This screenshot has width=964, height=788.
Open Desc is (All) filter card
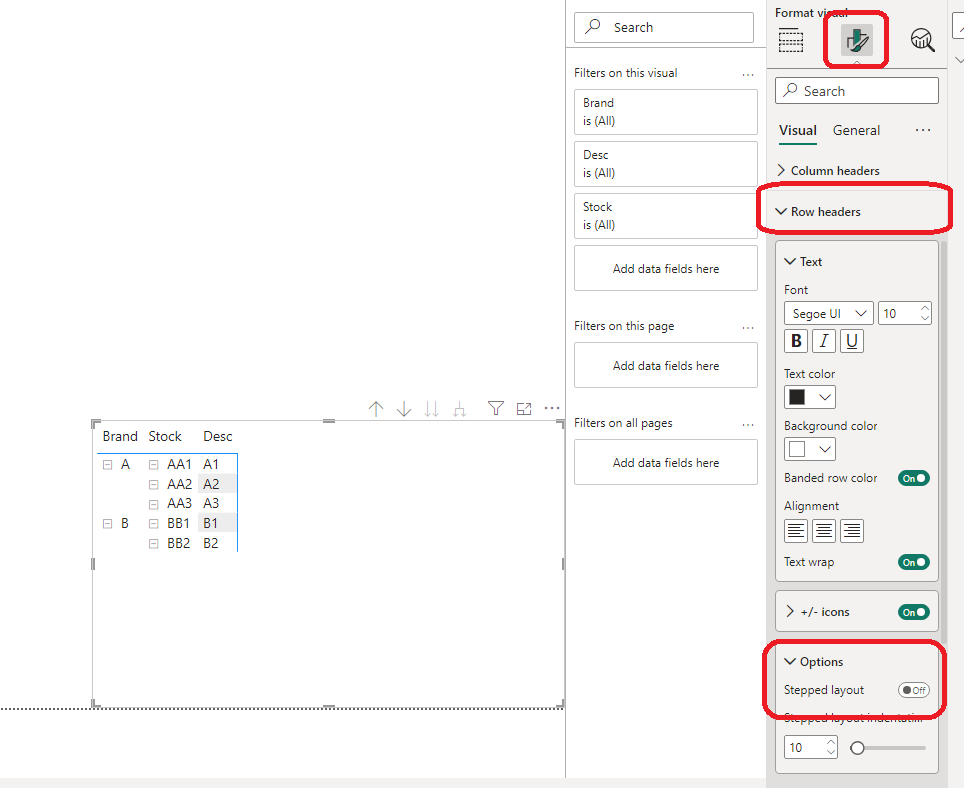click(665, 164)
